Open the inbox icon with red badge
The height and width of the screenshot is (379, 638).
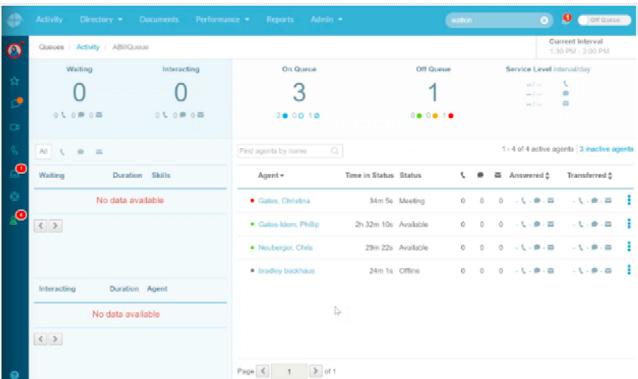pyautogui.click(x=16, y=172)
